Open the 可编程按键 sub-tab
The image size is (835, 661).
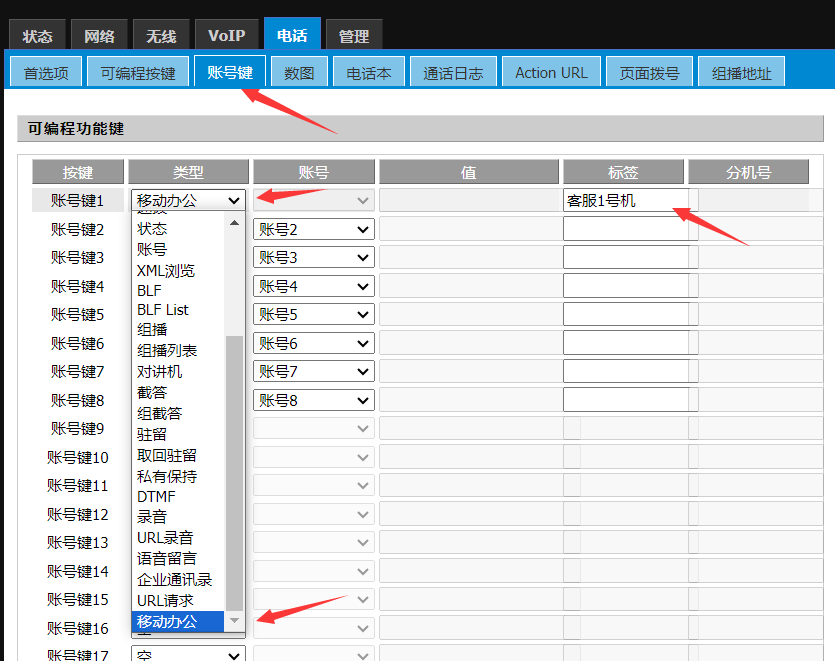137,73
